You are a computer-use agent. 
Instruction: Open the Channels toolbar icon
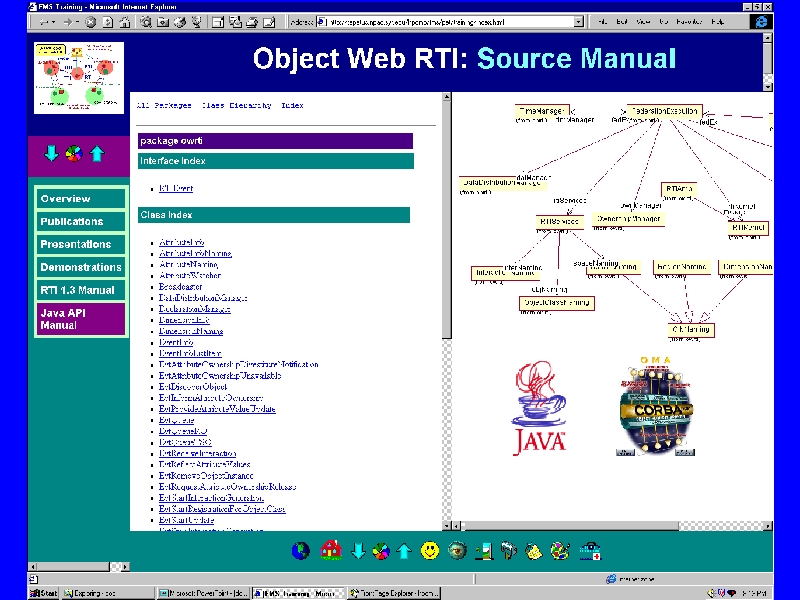(196, 22)
